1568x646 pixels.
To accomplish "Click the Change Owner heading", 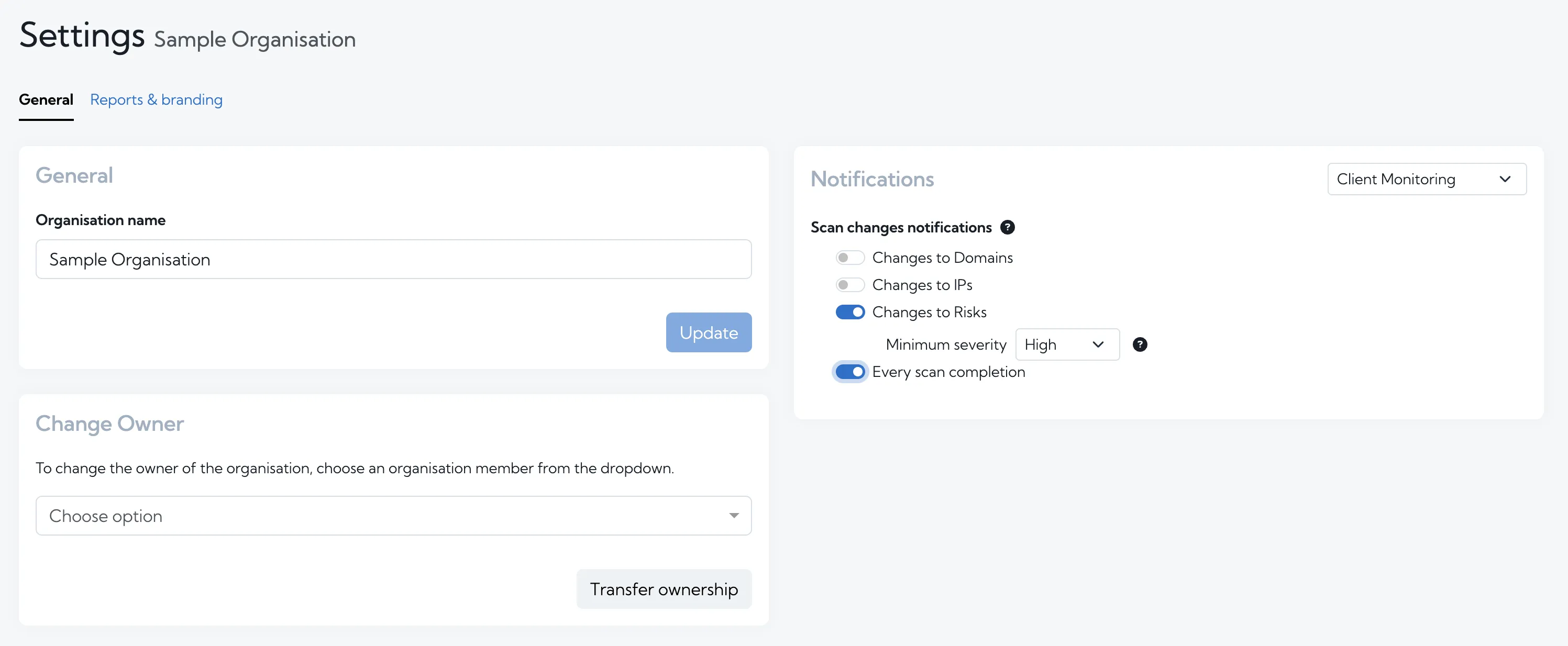I will 109,424.
